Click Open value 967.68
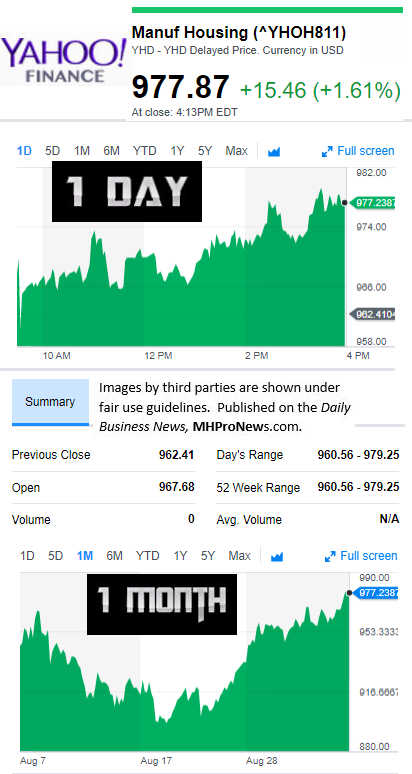412x774 pixels. (x=177, y=487)
